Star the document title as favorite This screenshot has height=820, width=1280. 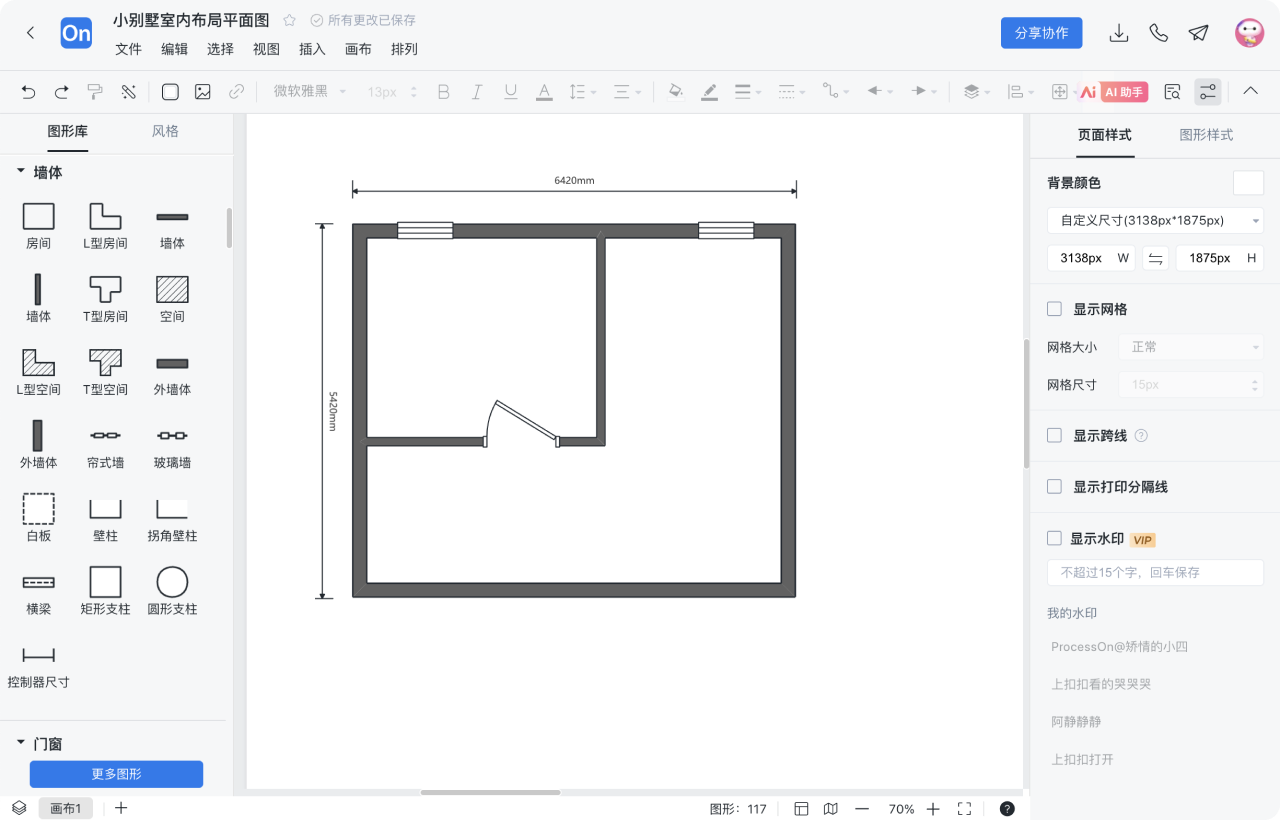click(289, 20)
